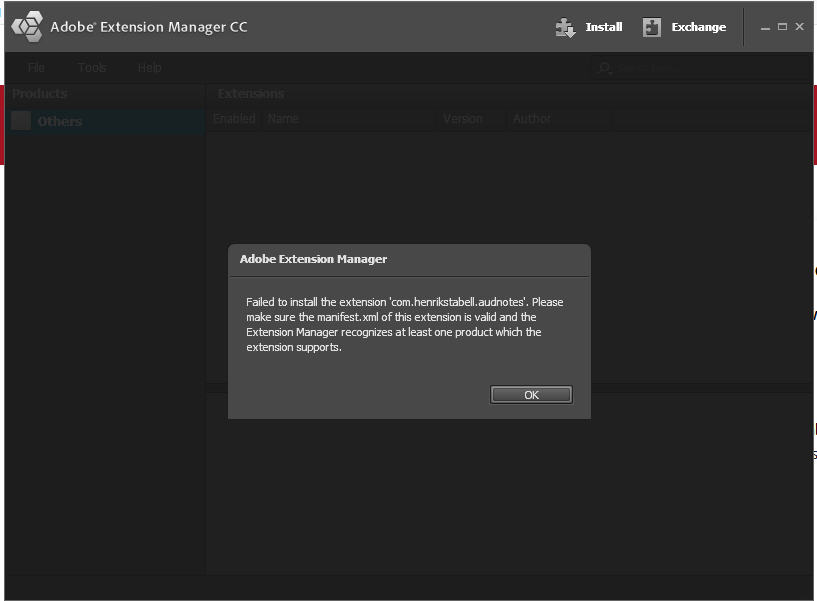Viewport: 817px width, 601px height.
Task: Click the Install puzzle-piece icon
Action: (x=565, y=28)
